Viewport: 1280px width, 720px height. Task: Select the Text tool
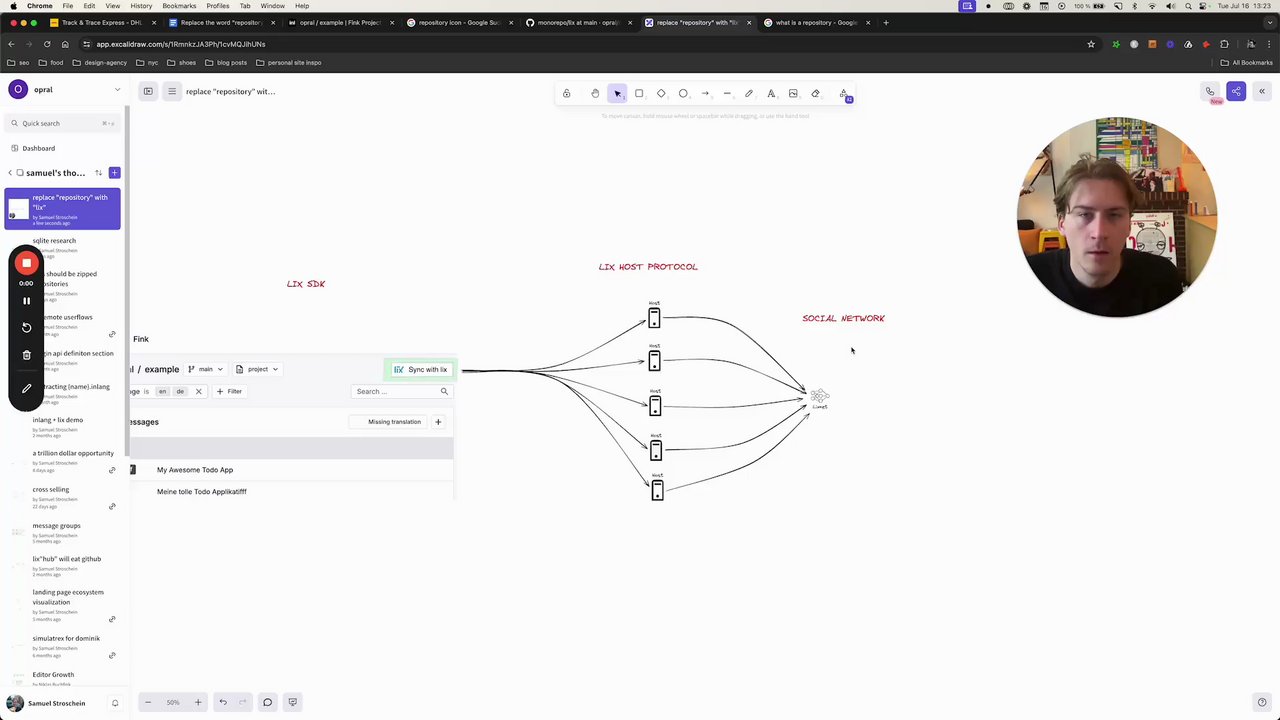click(x=771, y=94)
